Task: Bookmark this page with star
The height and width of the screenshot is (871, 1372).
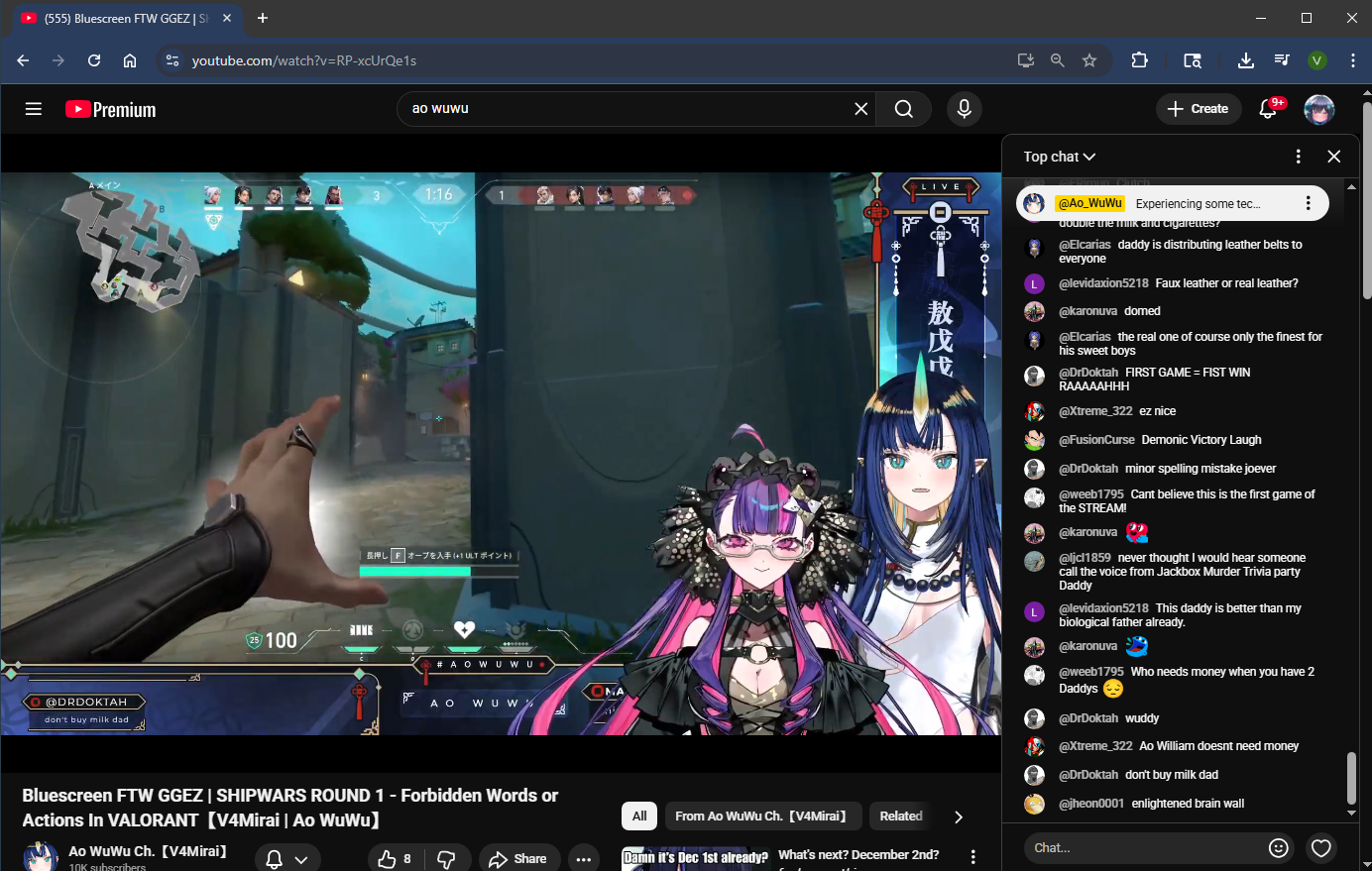Action: 1089,60
